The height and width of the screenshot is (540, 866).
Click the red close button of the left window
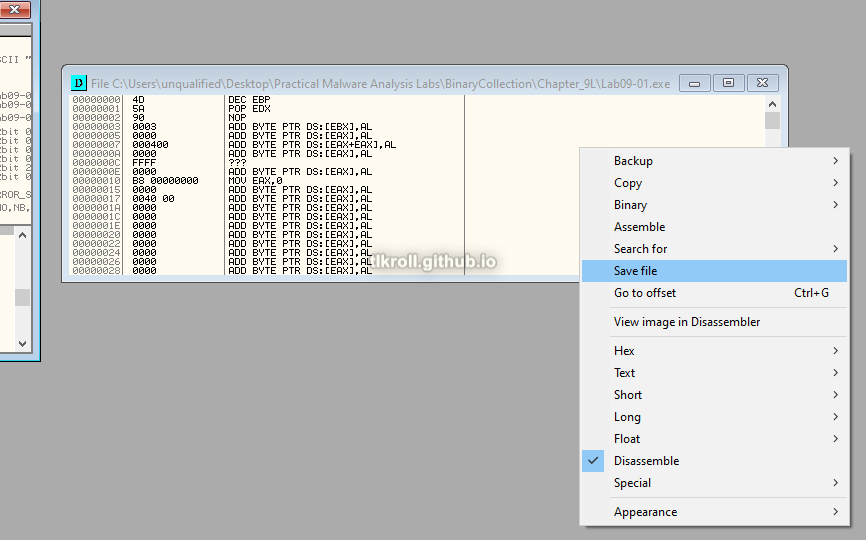click(x=16, y=9)
